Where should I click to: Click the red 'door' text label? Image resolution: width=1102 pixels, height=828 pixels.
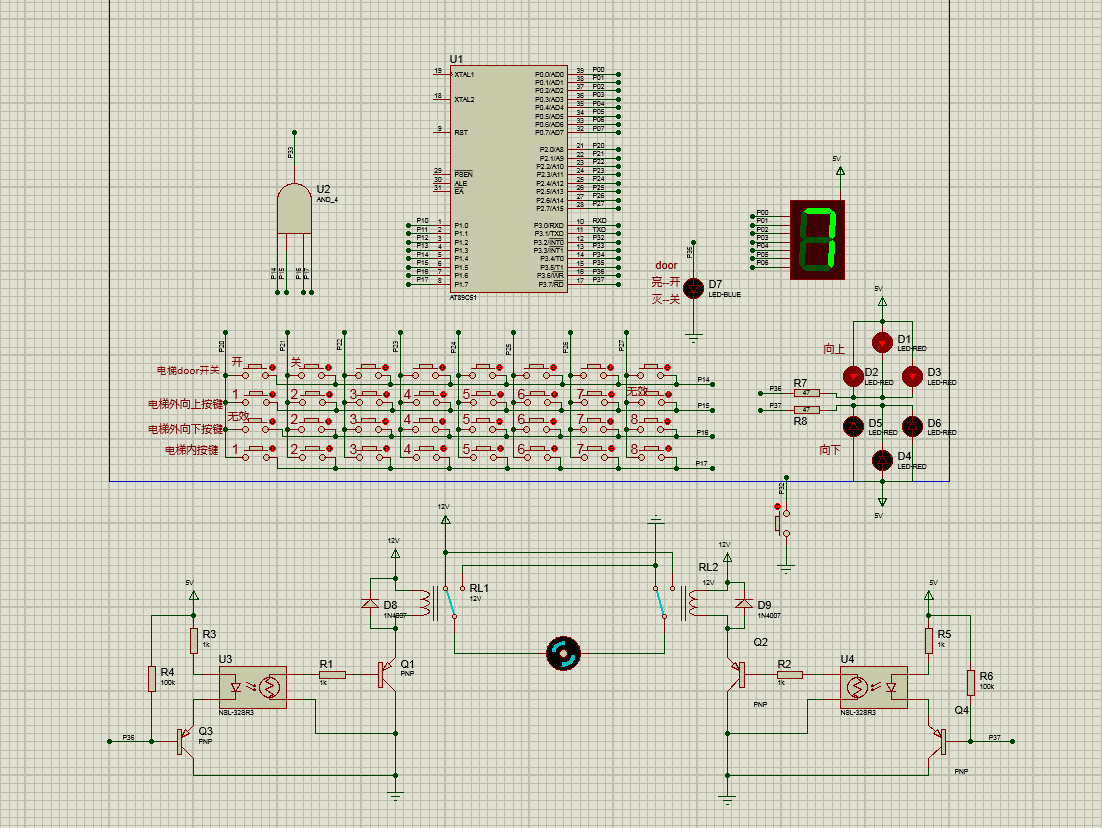(666, 265)
